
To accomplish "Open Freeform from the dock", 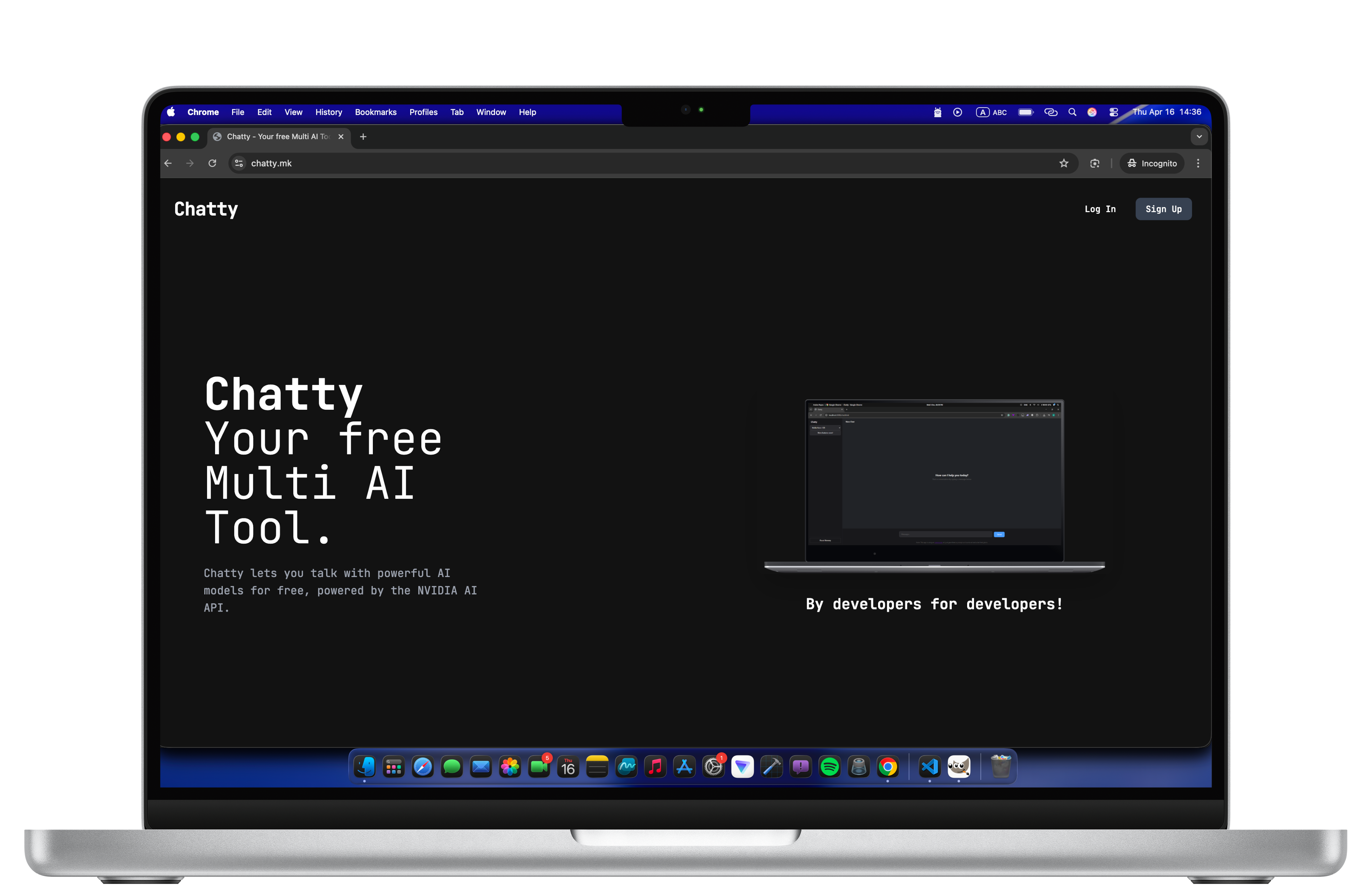I will (x=626, y=767).
